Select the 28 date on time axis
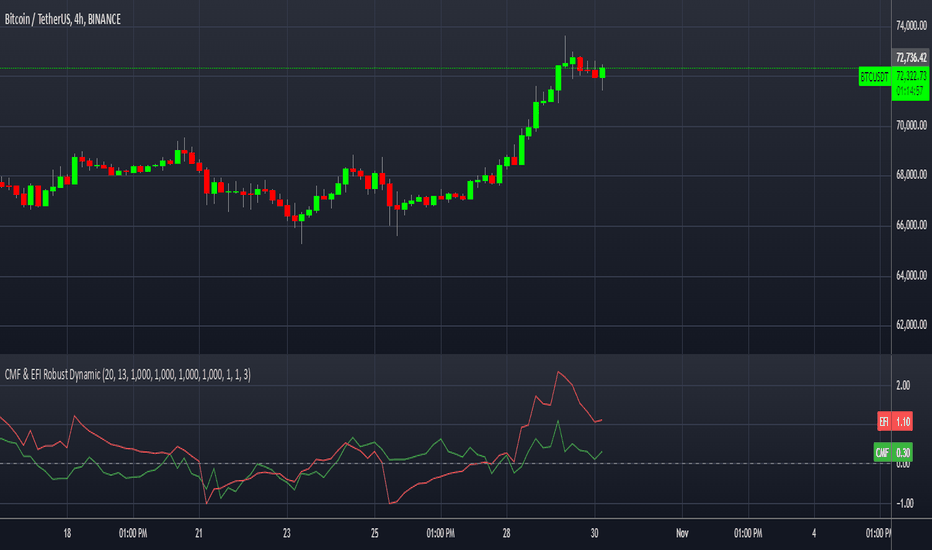This screenshot has height=550, width=932. tap(508, 532)
